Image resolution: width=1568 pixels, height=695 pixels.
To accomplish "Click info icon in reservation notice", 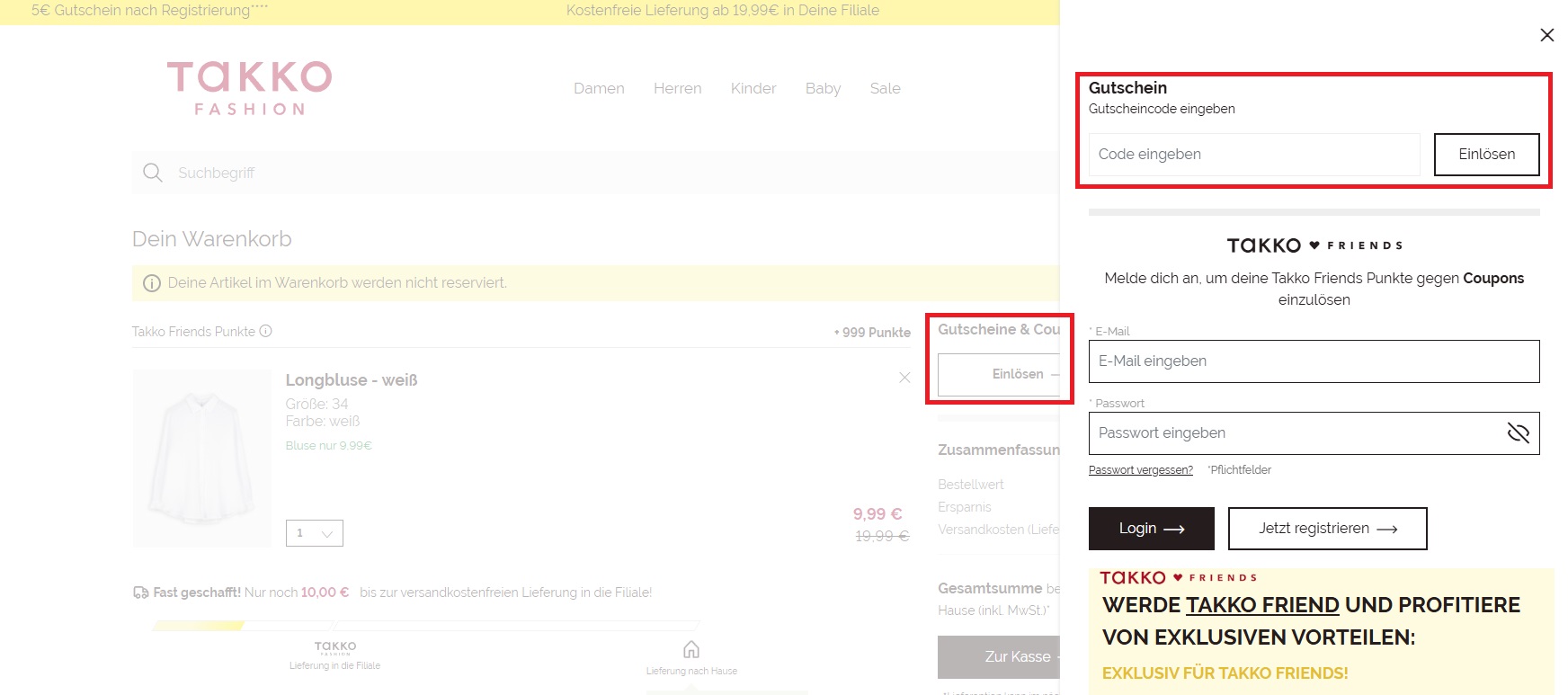I will (152, 283).
